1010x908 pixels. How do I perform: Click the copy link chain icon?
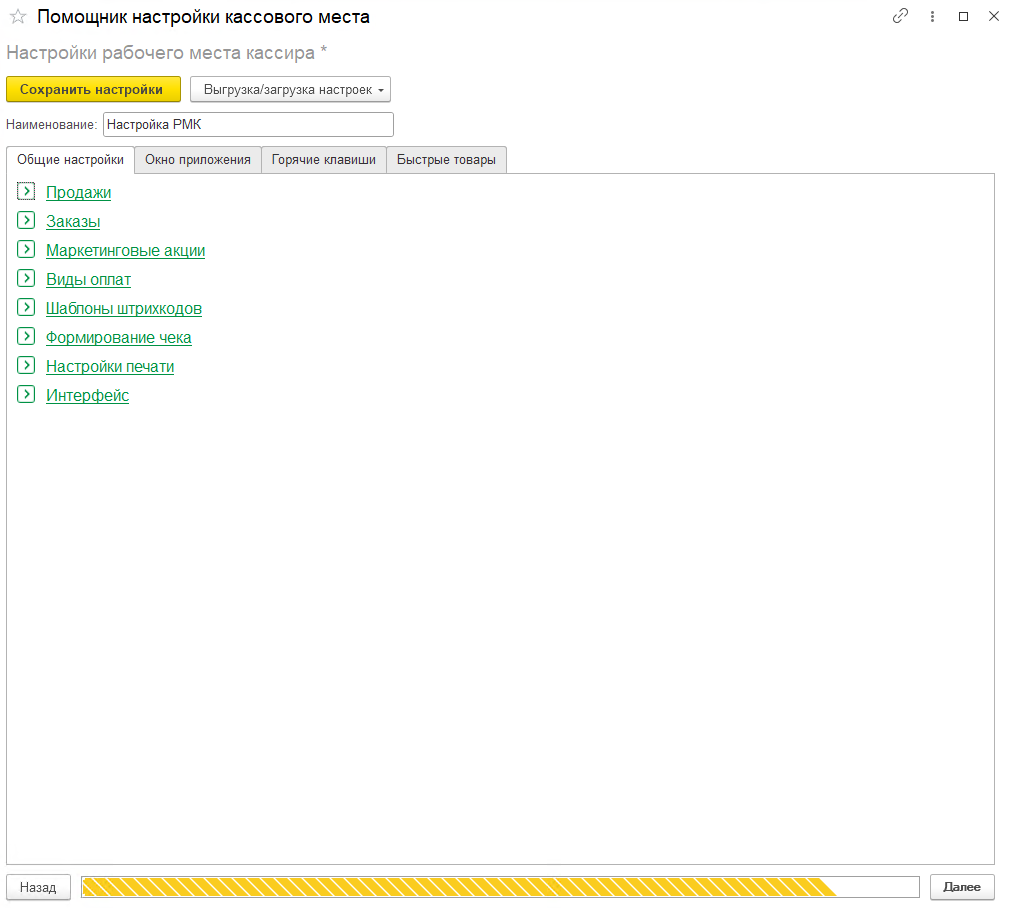900,17
